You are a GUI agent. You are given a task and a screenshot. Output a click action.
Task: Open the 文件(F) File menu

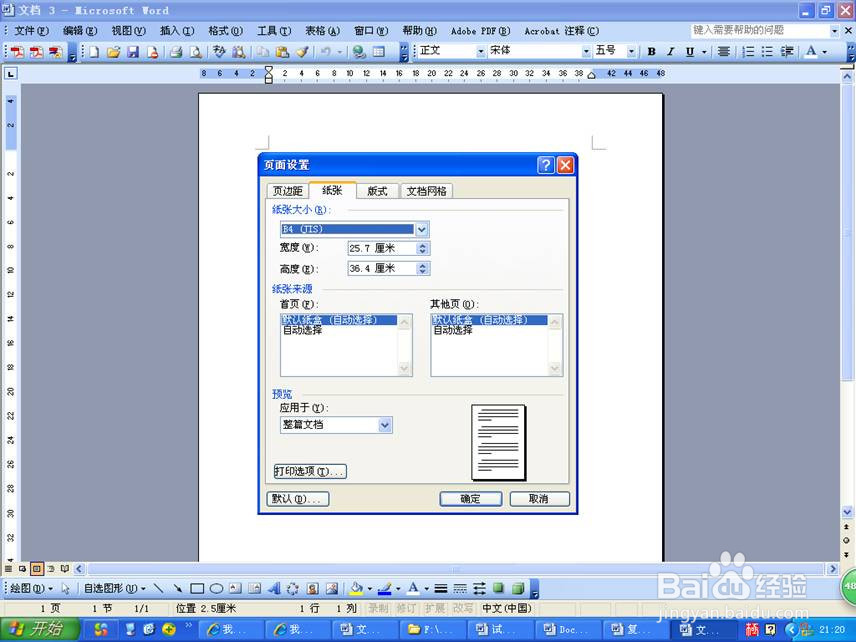31,31
